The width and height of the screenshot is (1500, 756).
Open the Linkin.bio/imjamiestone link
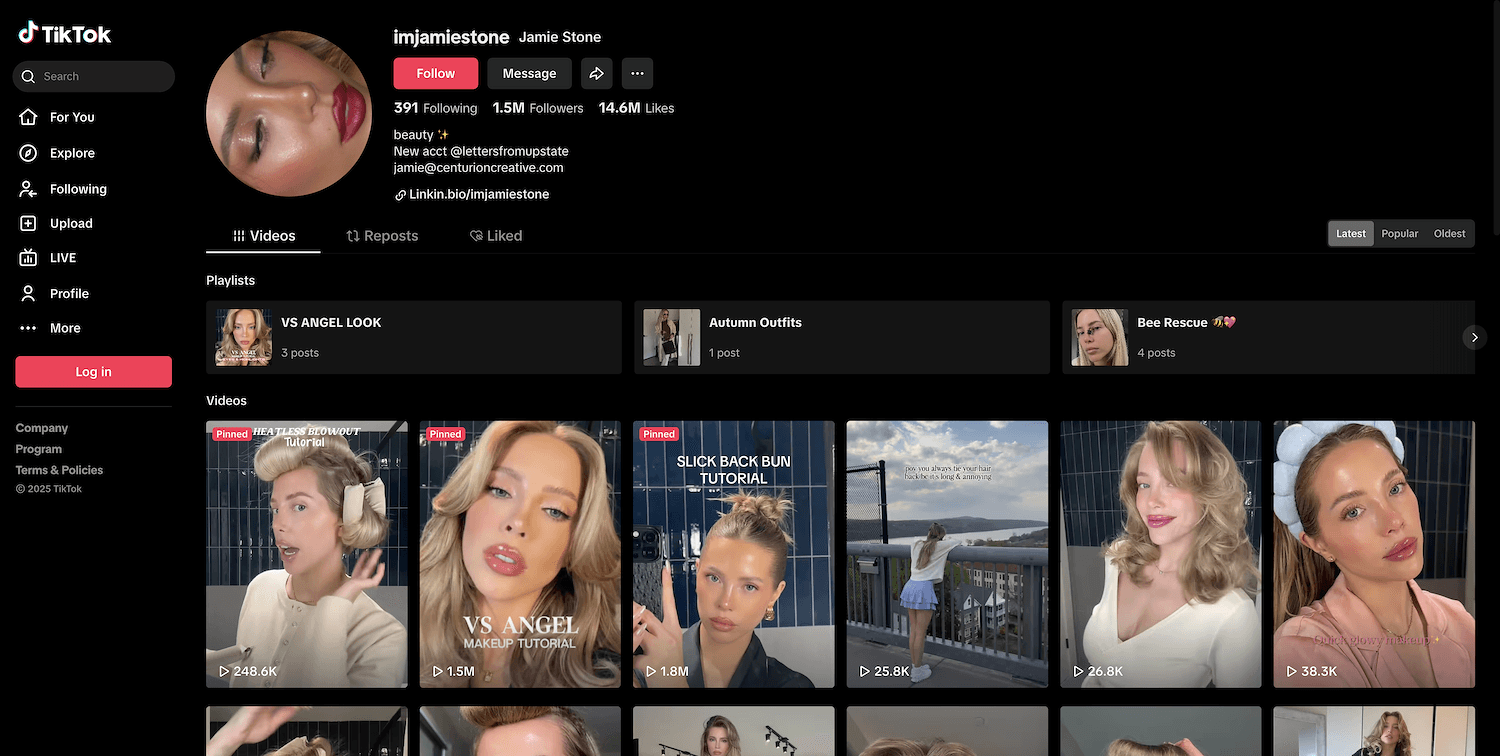tap(478, 194)
